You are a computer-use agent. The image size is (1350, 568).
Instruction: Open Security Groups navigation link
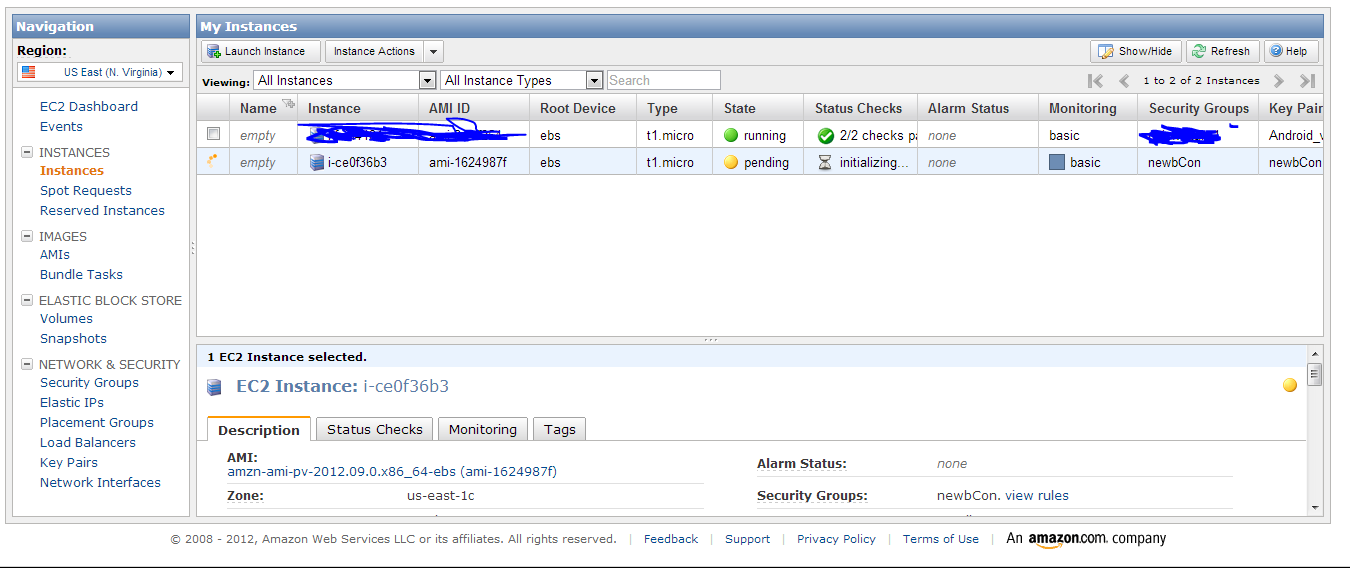(89, 382)
